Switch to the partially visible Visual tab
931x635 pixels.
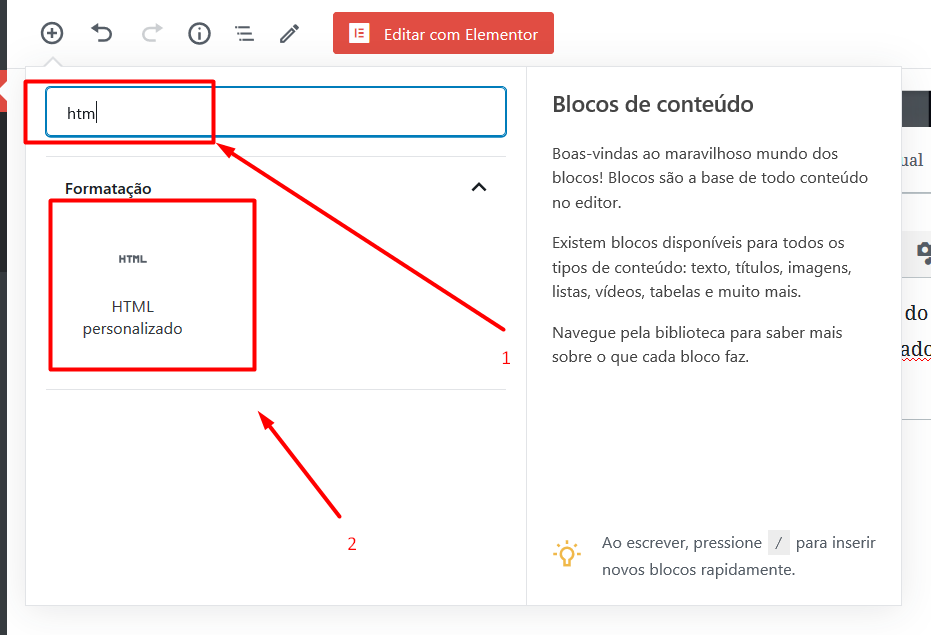(914, 161)
